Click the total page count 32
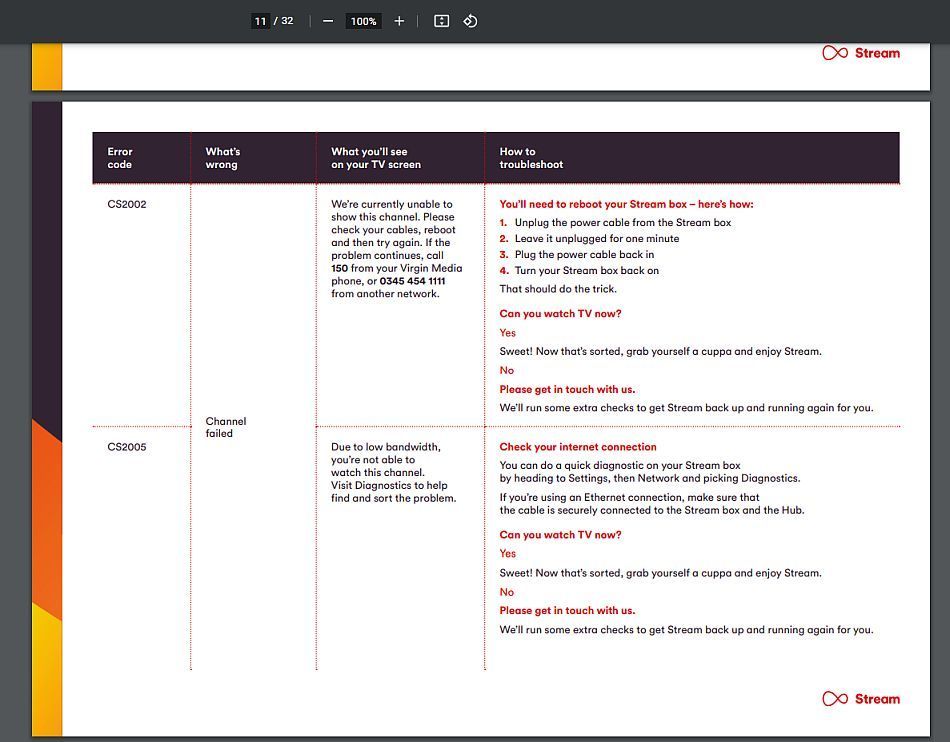 point(288,21)
